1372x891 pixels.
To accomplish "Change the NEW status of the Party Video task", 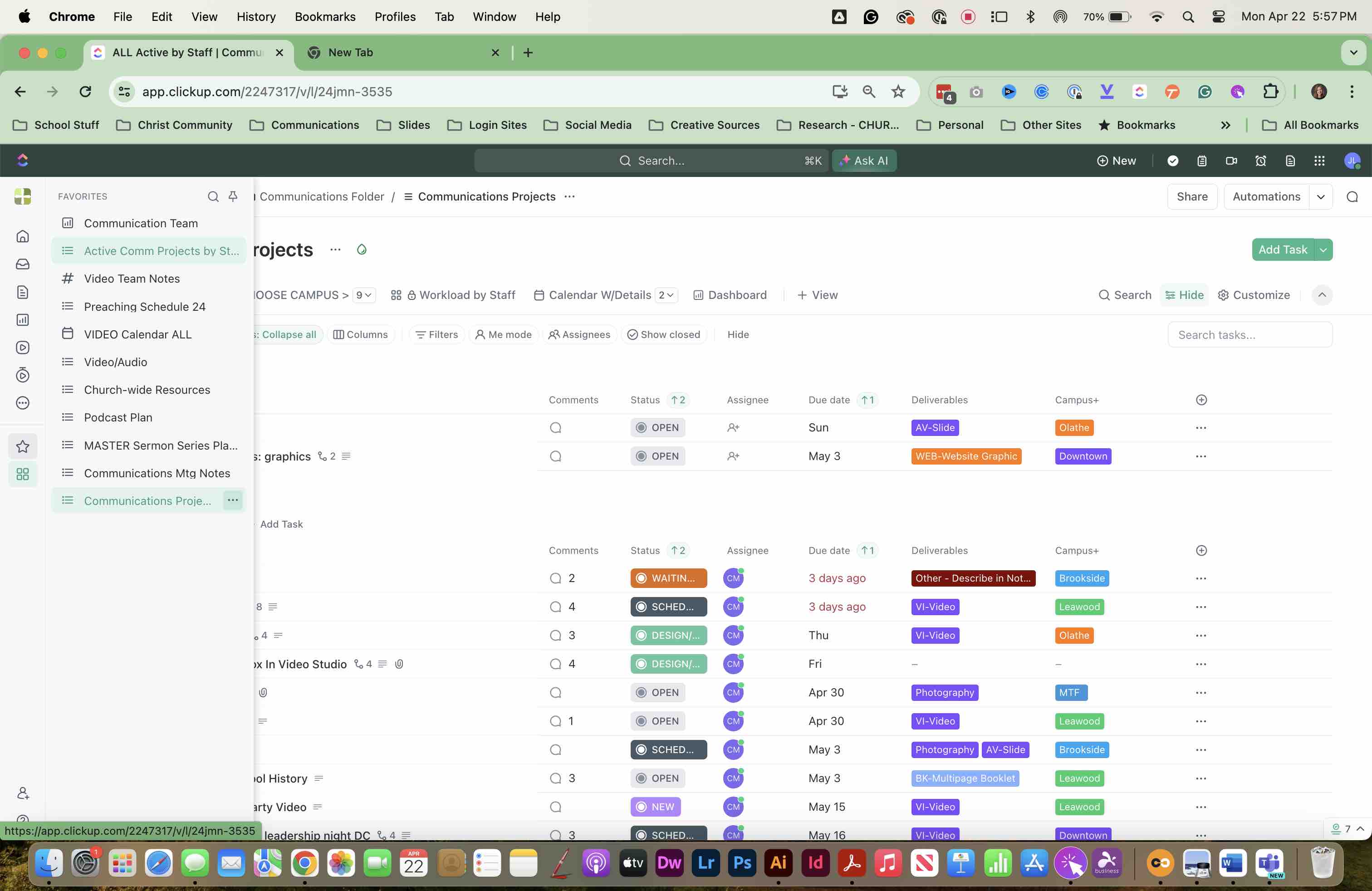I will click(x=655, y=807).
